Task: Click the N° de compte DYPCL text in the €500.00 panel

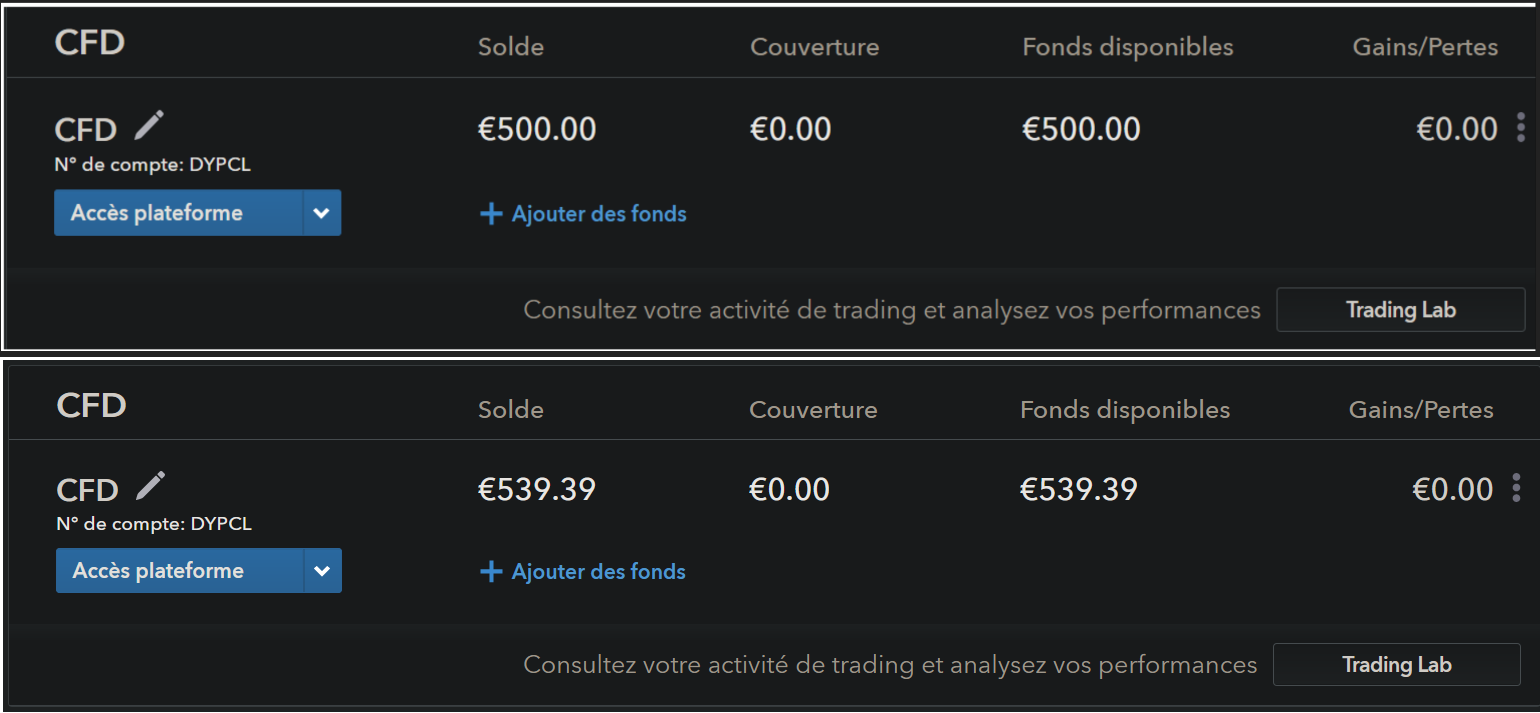Action: pyautogui.click(x=152, y=165)
